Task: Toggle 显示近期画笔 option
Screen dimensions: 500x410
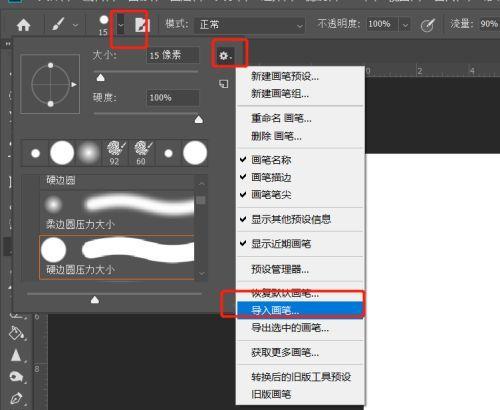Action: coord(300,244)
